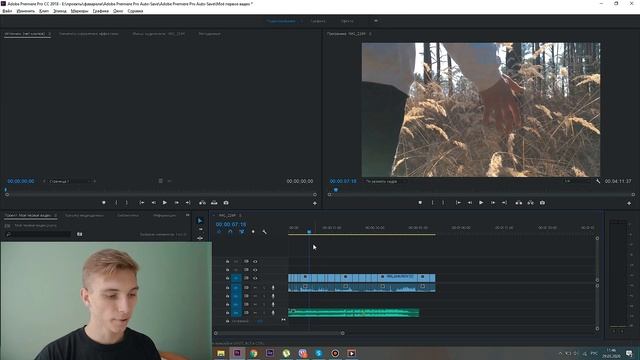This screenshot has width=640, height=360.
Task: Select the Selection tool arrow
Action: [200, 220]
